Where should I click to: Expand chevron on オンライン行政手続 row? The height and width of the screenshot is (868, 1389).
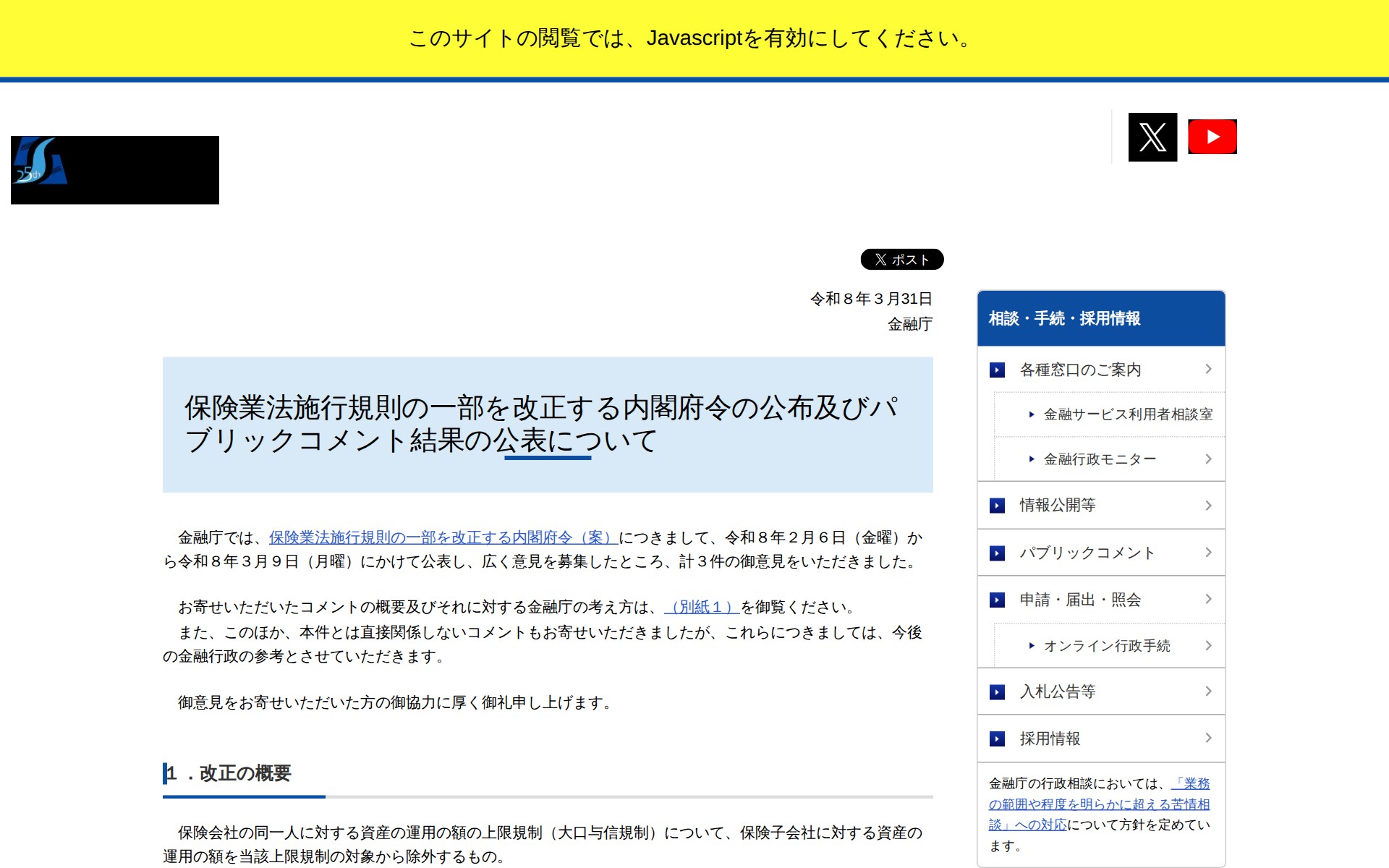tap(1208, 646)
